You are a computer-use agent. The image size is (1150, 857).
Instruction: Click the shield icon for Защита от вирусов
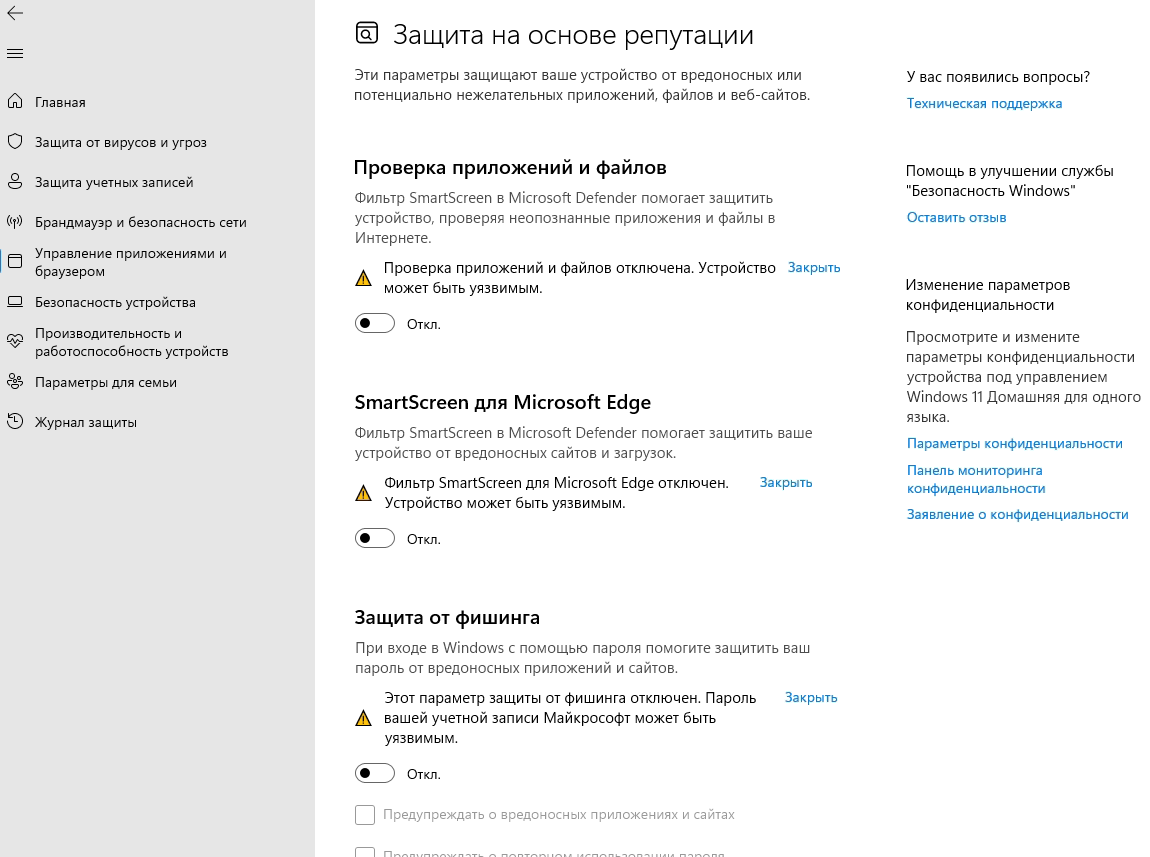tap(15, 142)
